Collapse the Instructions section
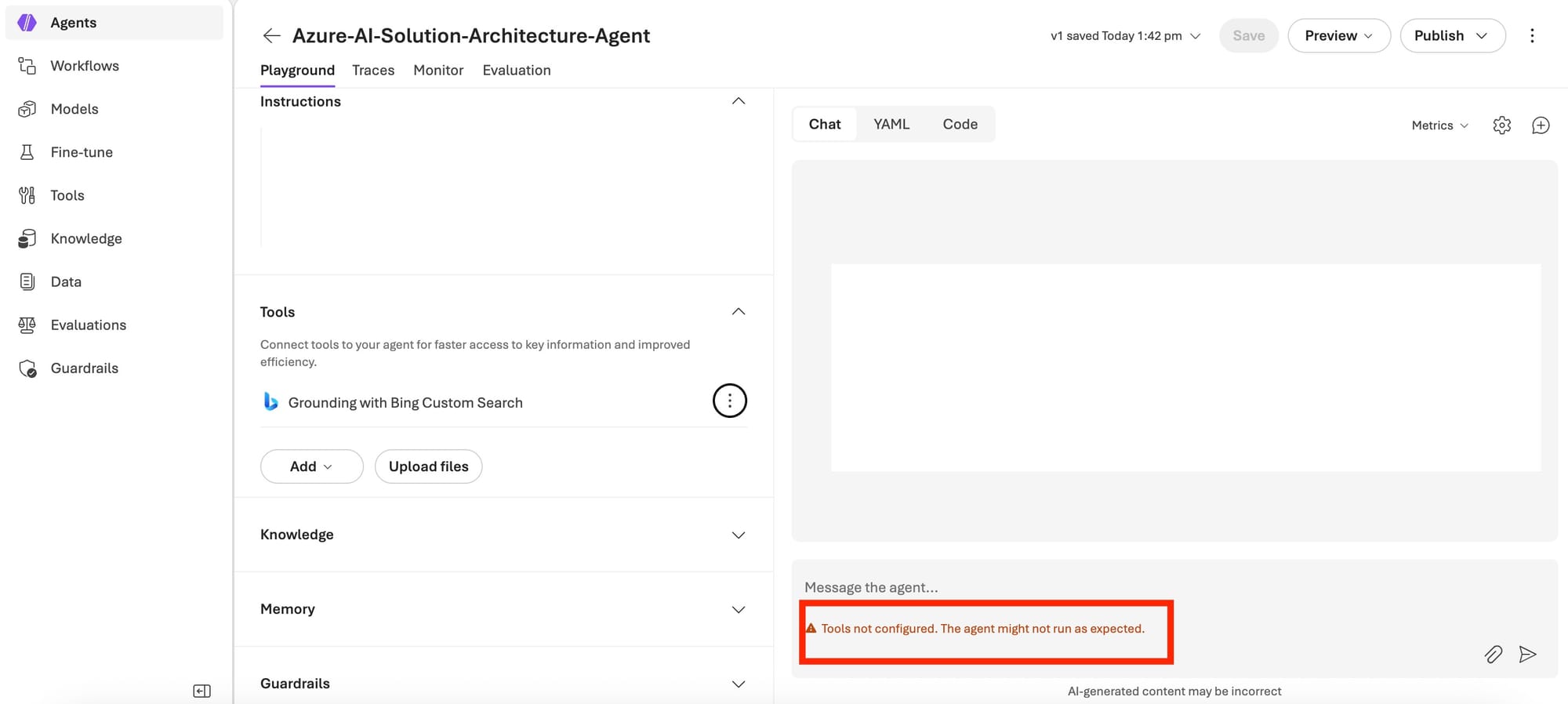 coord(738,101)
